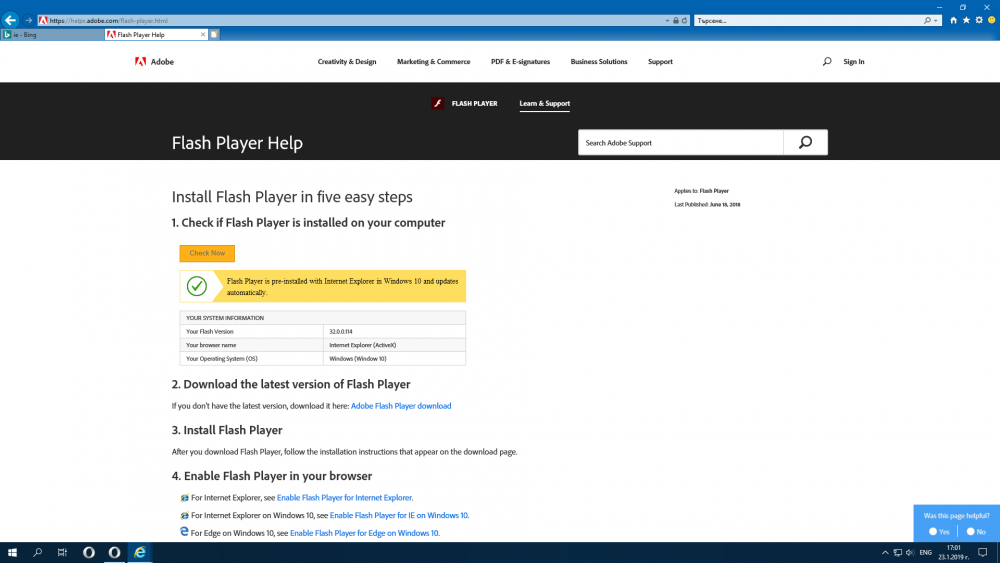
Task: Click the Adobe site search magnifier
Action: click(x=827, y=62)
